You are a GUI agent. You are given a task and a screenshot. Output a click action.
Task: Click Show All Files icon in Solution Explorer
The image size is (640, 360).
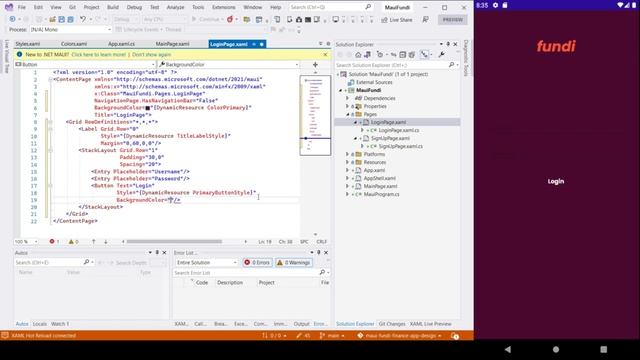point(411,55)
